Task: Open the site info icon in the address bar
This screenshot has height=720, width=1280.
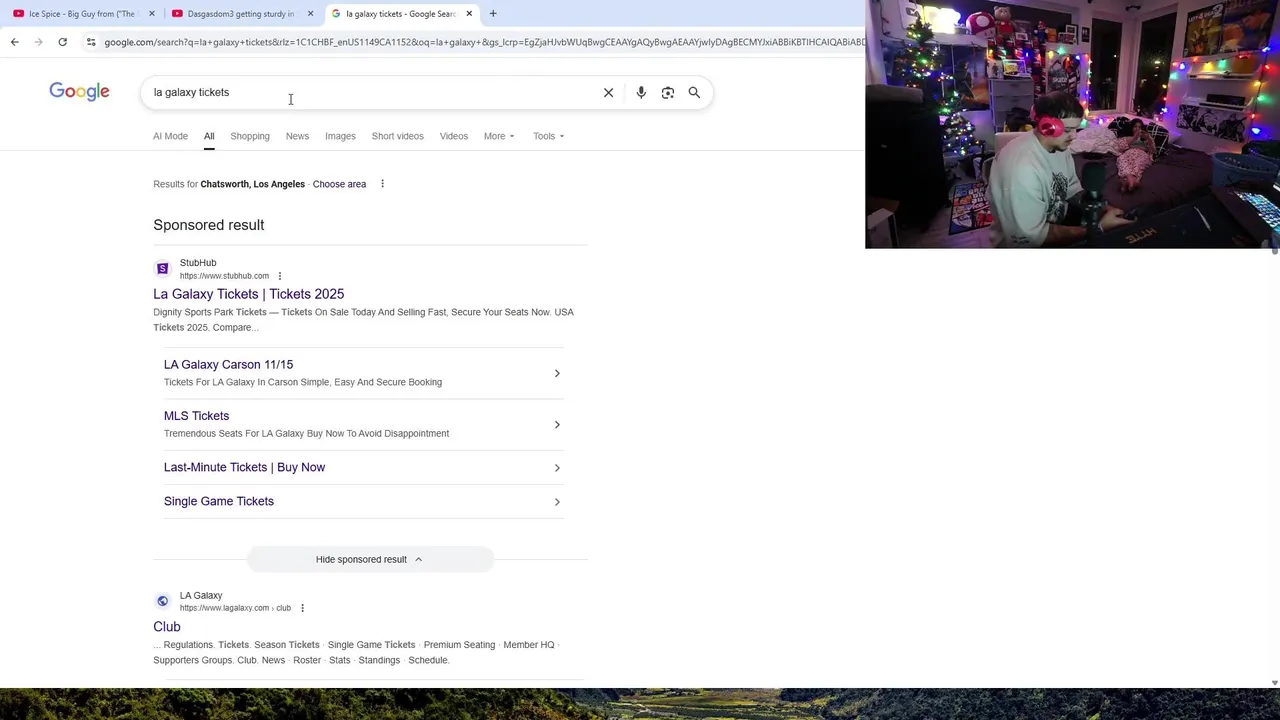Action: [x=91, y=42]
